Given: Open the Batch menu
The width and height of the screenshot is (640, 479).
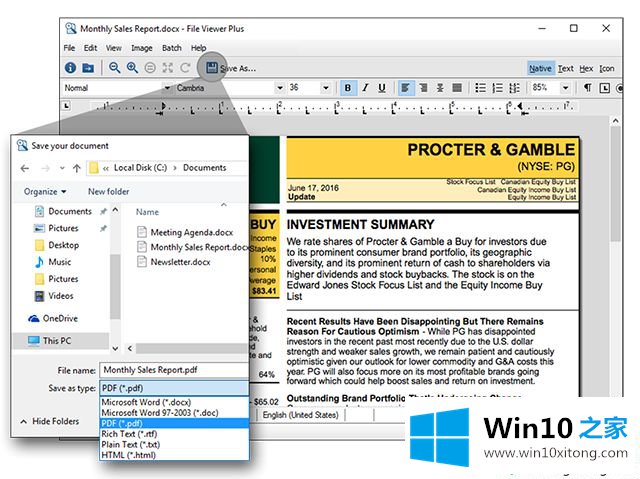Looking at the screenshot, I should pos(172,48).
